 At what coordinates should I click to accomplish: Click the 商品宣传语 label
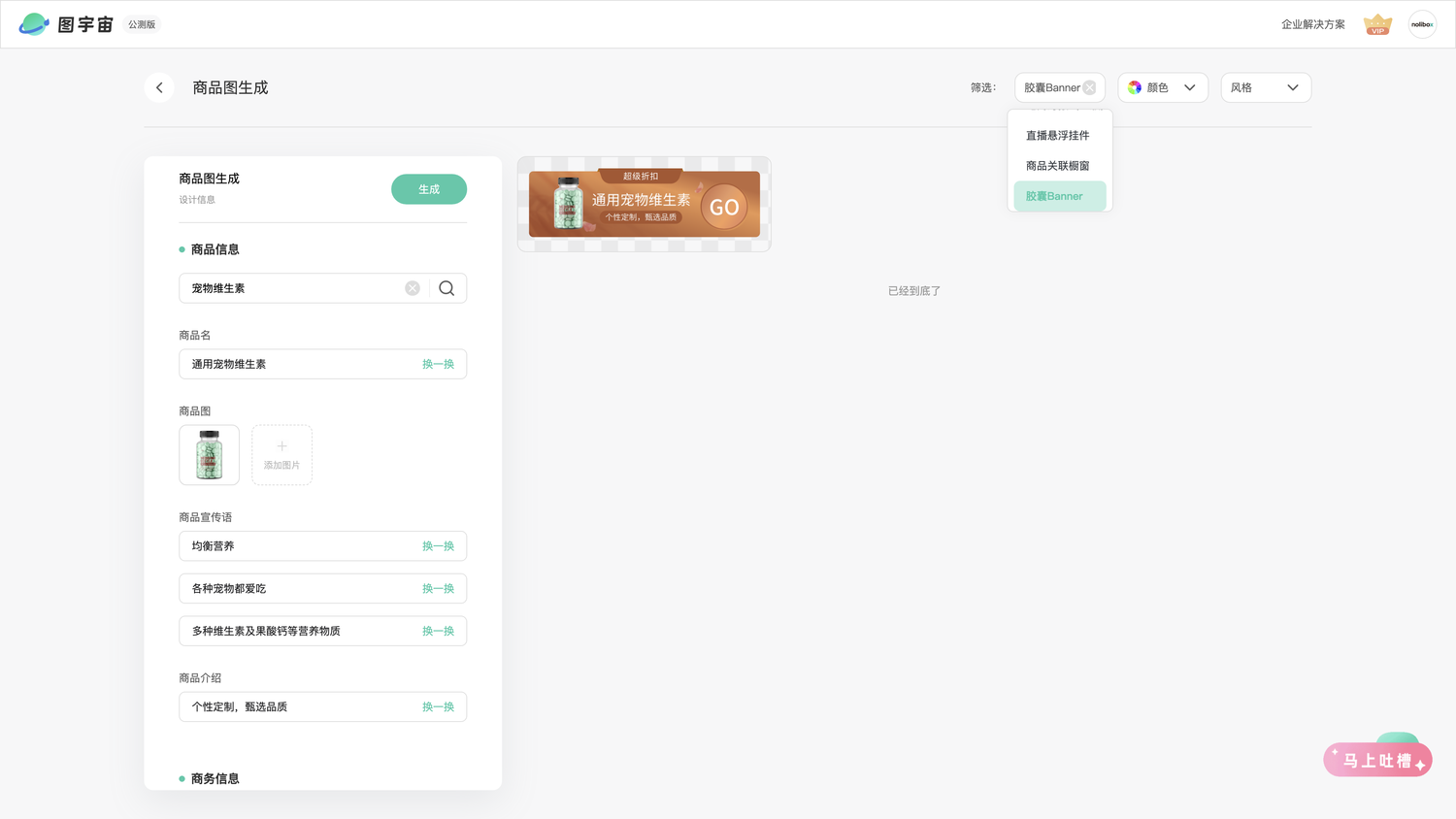206,517
